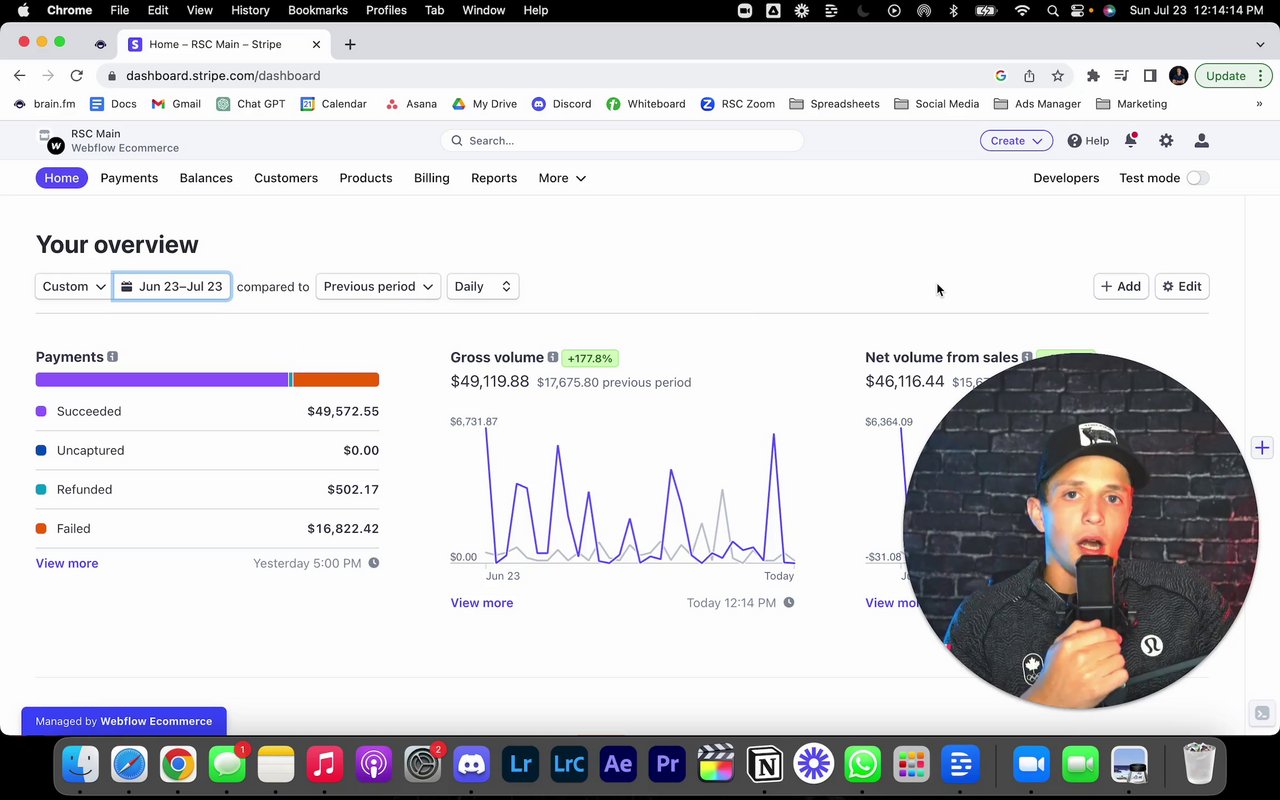This screenshot has height=800, width=1280.
Task: Open the Products tab
Action: click(366, 178)
